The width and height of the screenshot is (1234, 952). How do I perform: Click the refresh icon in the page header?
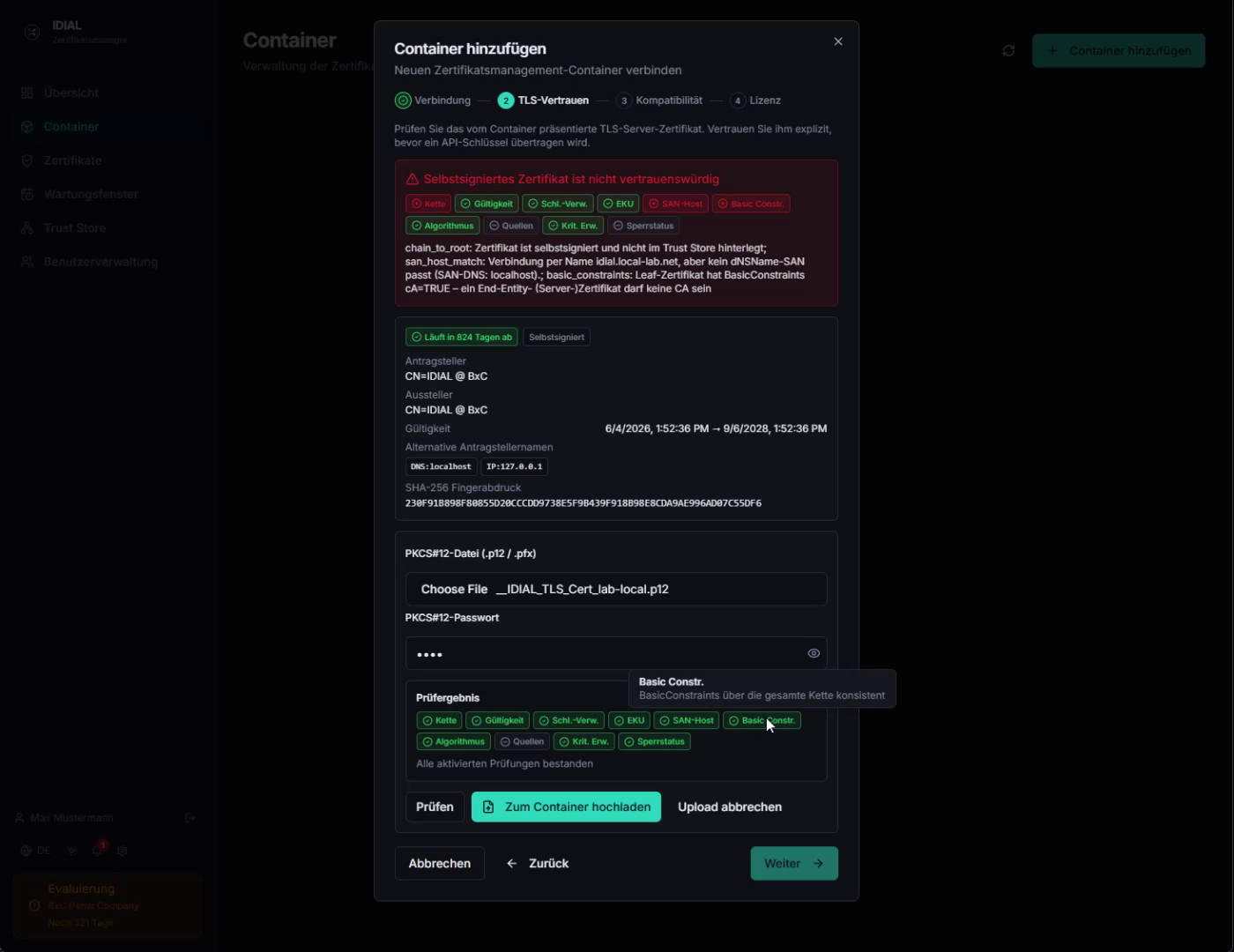tap(1008, 50)
